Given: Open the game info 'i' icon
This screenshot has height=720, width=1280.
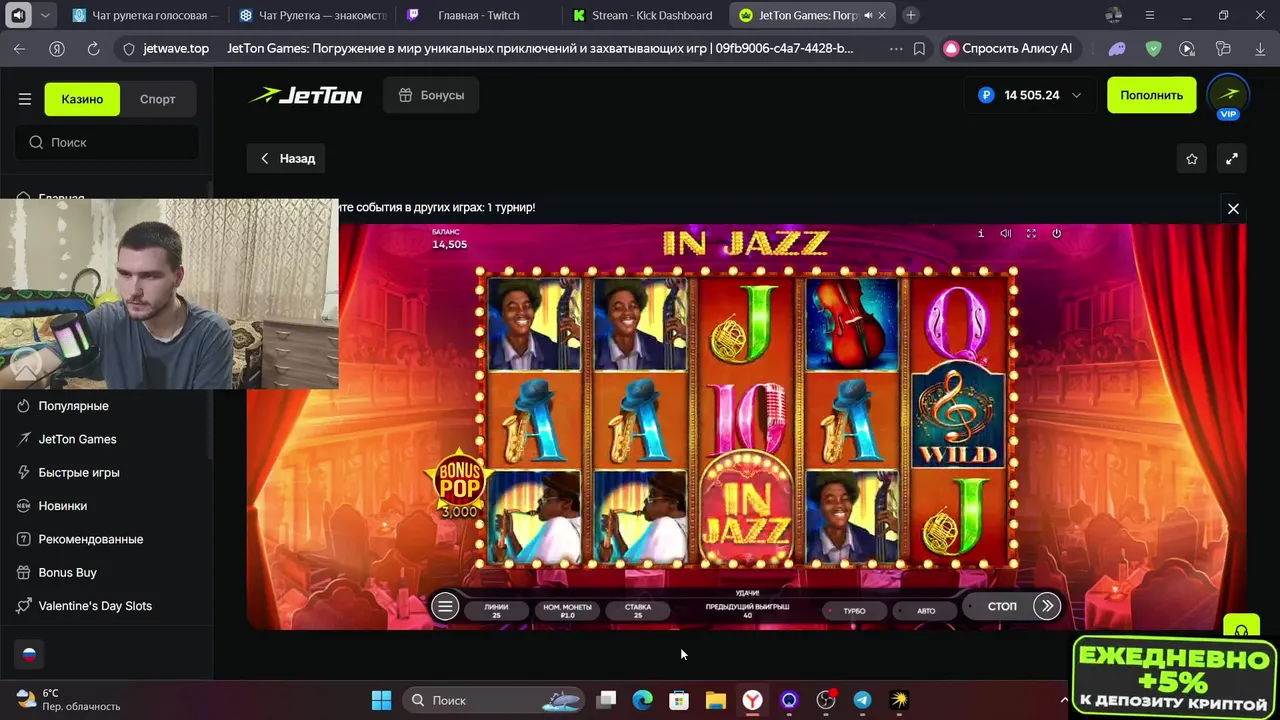Looking at the screenshot, I should pyautogui.click(x=980, y=233).
